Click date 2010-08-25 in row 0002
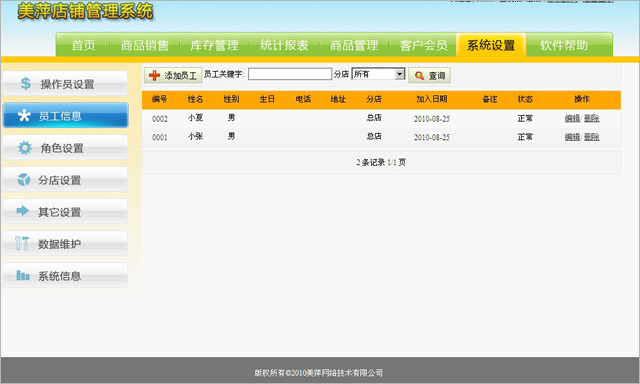This screenshot has width=640, height=384. click(x=431, y=119)
